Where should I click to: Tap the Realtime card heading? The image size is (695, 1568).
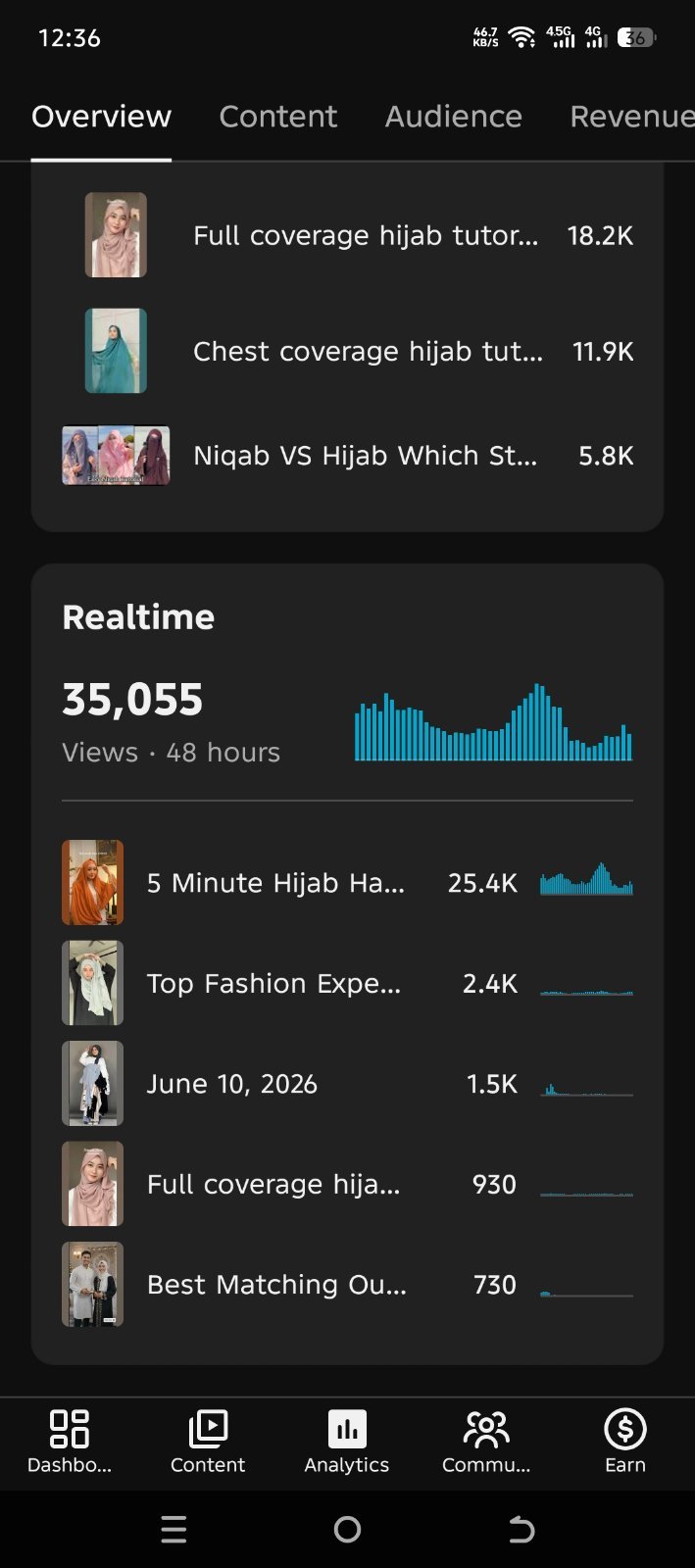138,617
